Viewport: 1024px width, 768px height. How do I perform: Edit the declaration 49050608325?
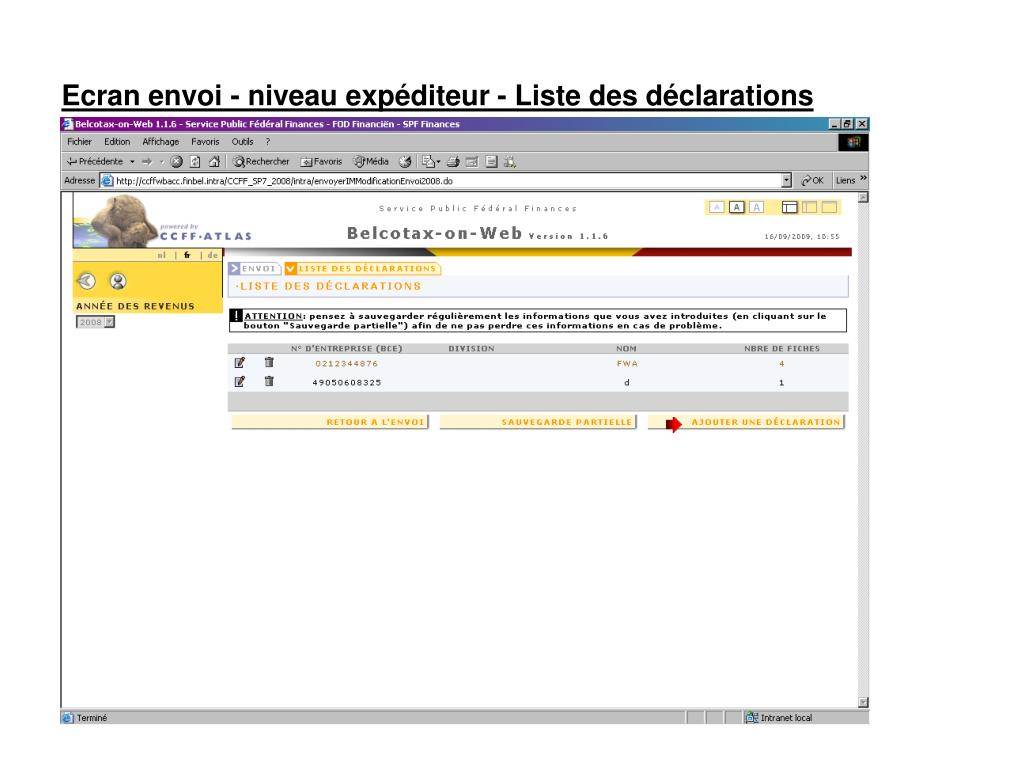[240, 382]
